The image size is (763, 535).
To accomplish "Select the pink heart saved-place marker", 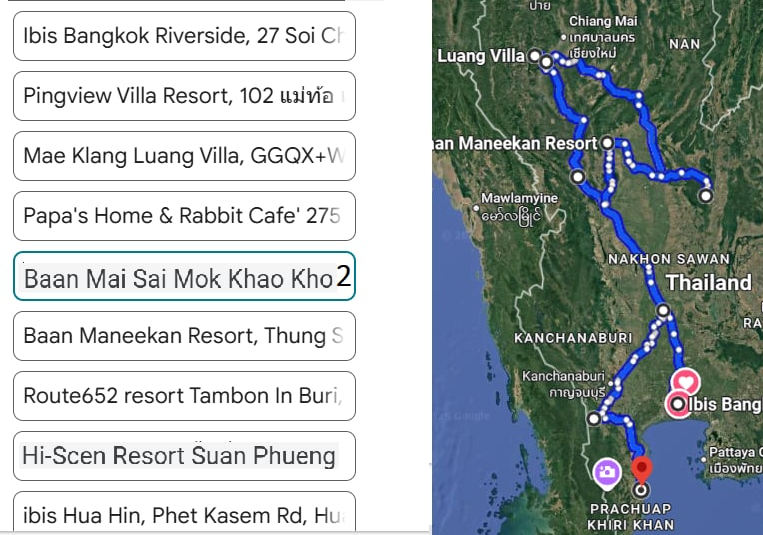I will [685, 382].
